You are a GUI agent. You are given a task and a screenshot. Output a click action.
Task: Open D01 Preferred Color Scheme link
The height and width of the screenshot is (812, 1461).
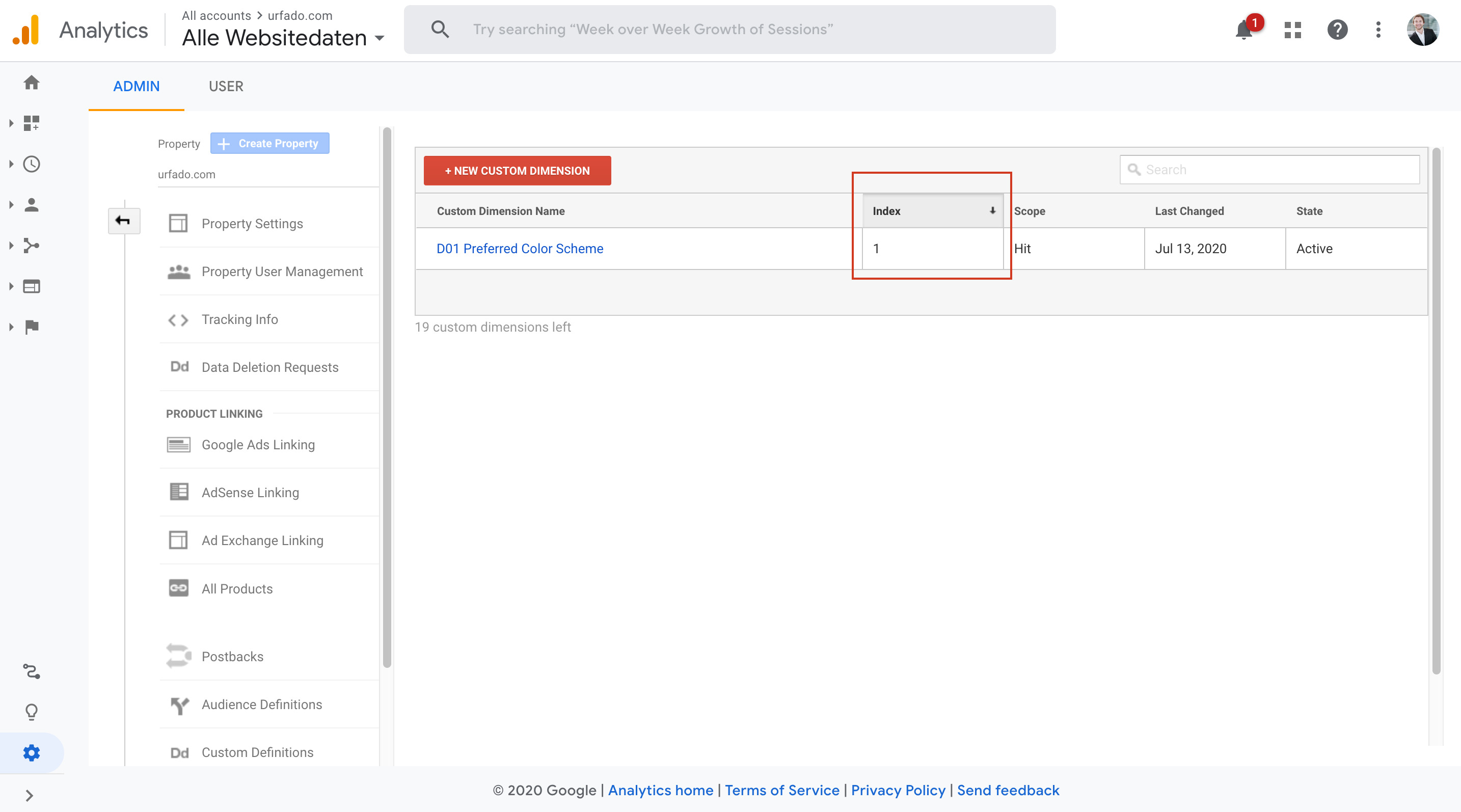click(x=520, y=249)
